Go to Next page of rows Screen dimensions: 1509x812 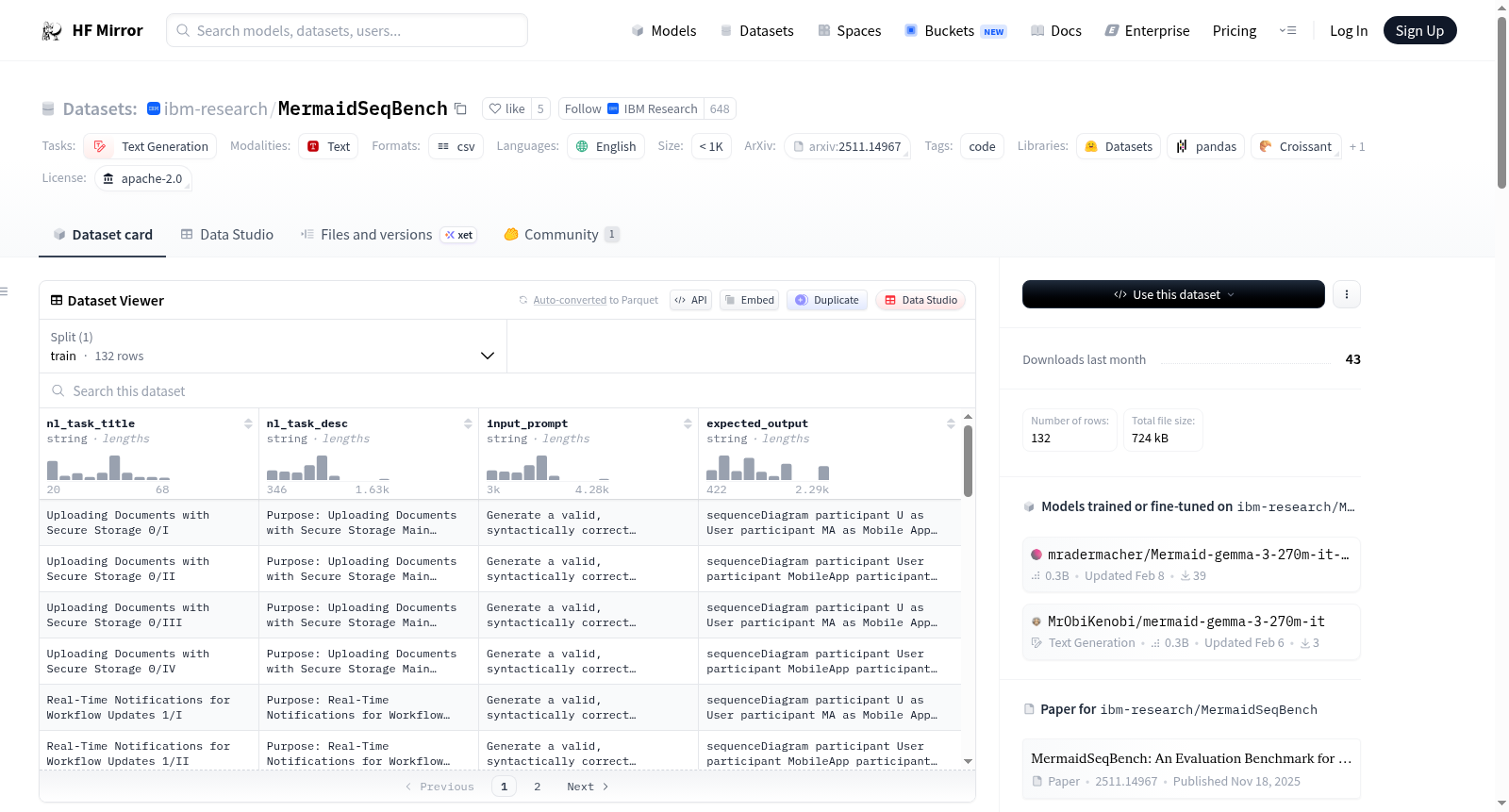(x=588, y=787)
